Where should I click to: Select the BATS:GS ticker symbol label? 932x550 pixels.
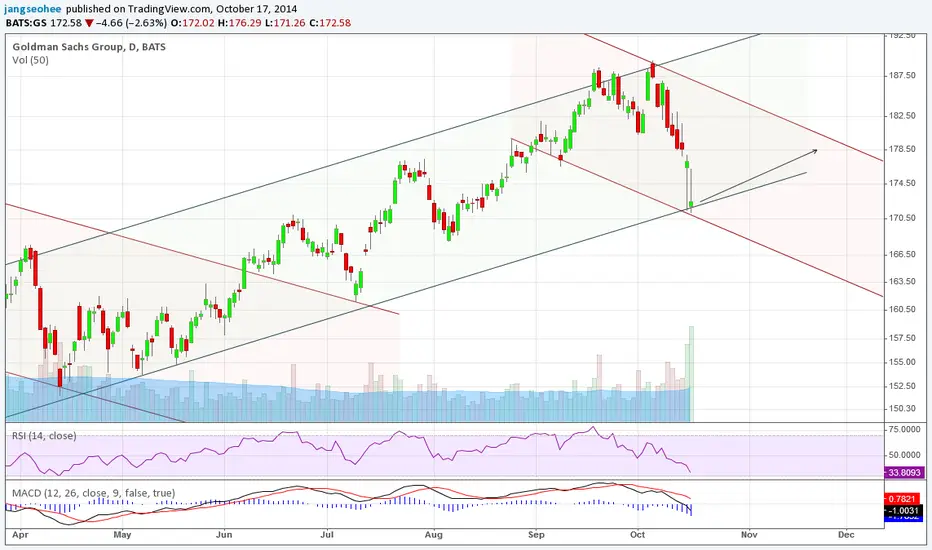25,23
